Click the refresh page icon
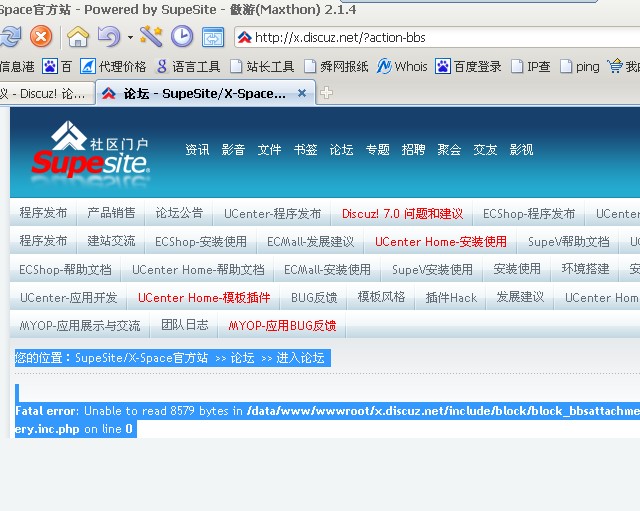640x511 pixels. 10,37
